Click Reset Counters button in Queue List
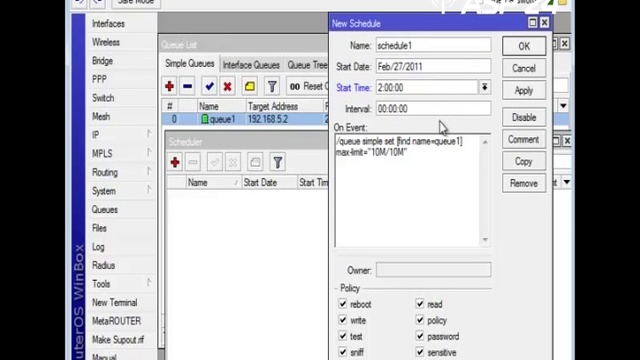Image resolution: width=640 pixels, height=360 pixels. (x=308, y=87)
